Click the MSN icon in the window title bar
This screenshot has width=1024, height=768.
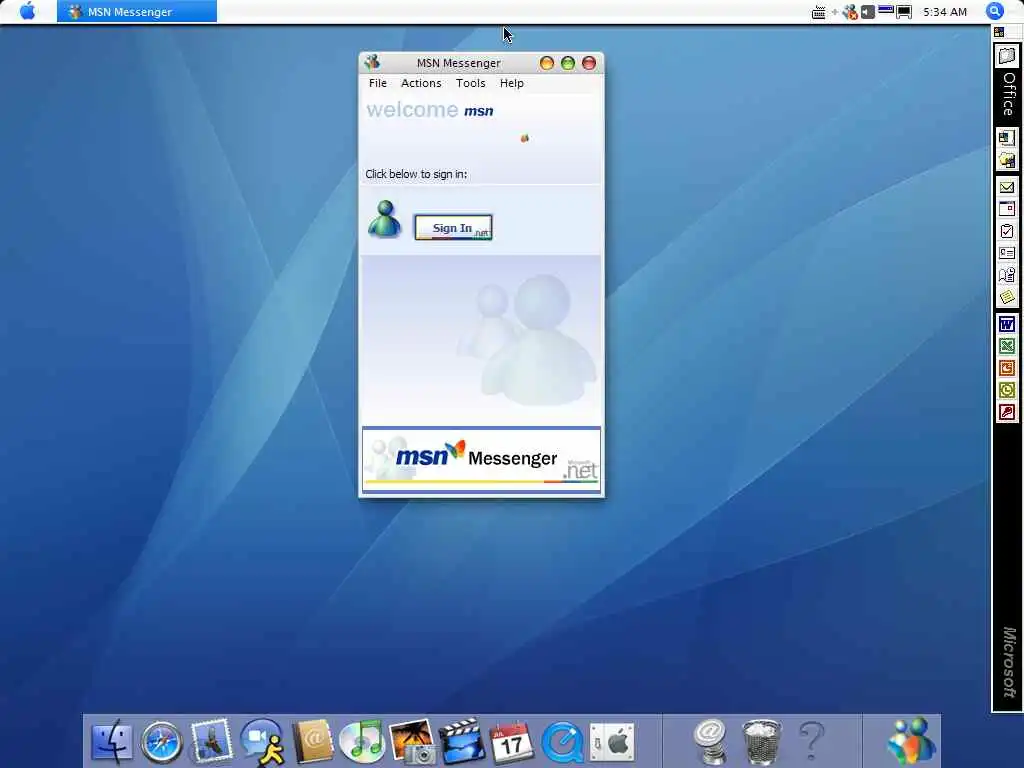(x=372, y=63)
